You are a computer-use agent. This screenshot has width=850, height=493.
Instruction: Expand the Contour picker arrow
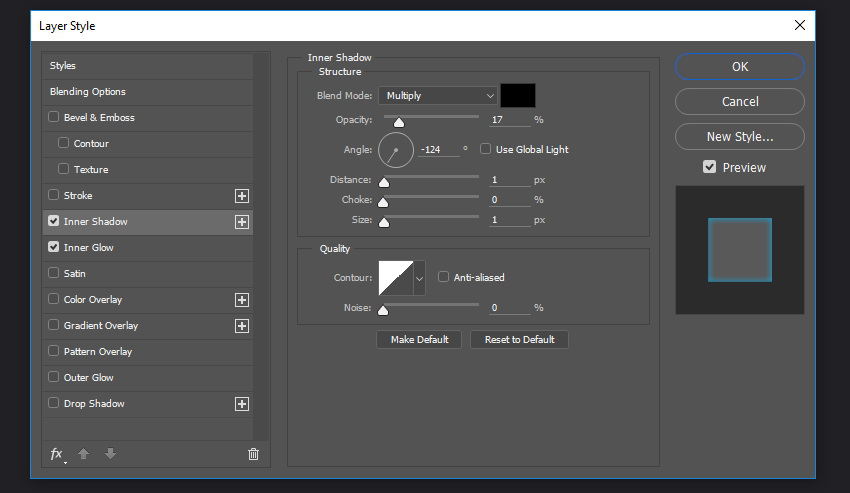419,278
